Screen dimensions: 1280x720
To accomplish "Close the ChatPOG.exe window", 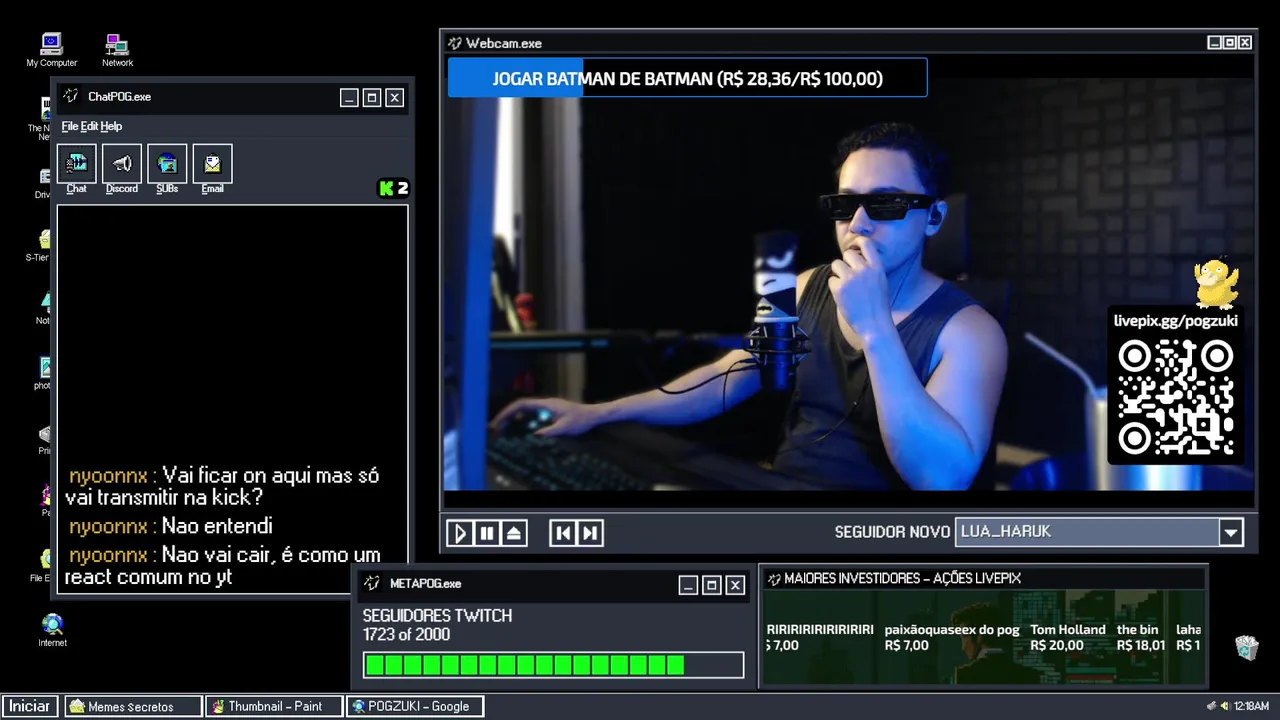I will click(395, 97).
